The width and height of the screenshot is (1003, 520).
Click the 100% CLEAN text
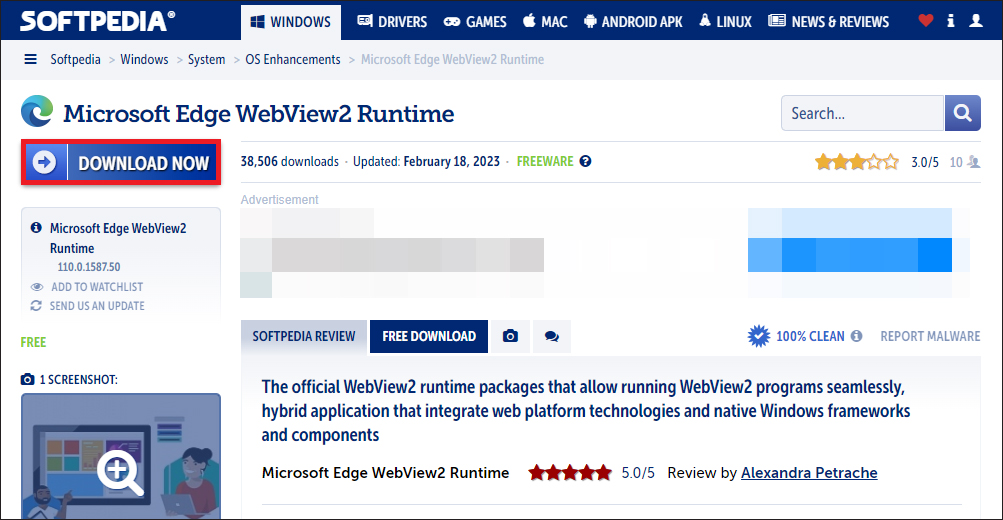pos(810,336)
